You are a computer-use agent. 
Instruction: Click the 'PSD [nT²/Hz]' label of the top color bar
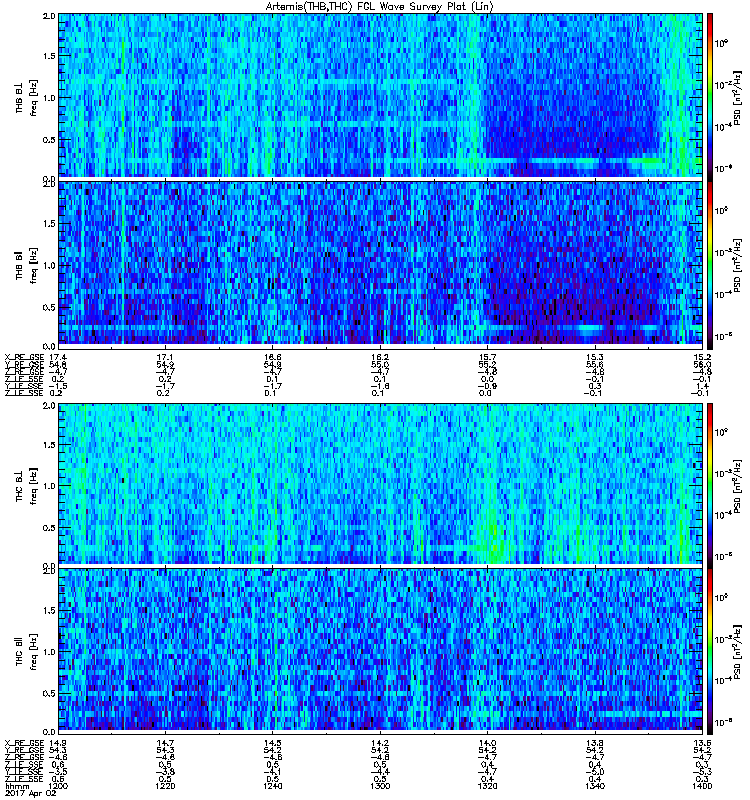pos(737,98)
